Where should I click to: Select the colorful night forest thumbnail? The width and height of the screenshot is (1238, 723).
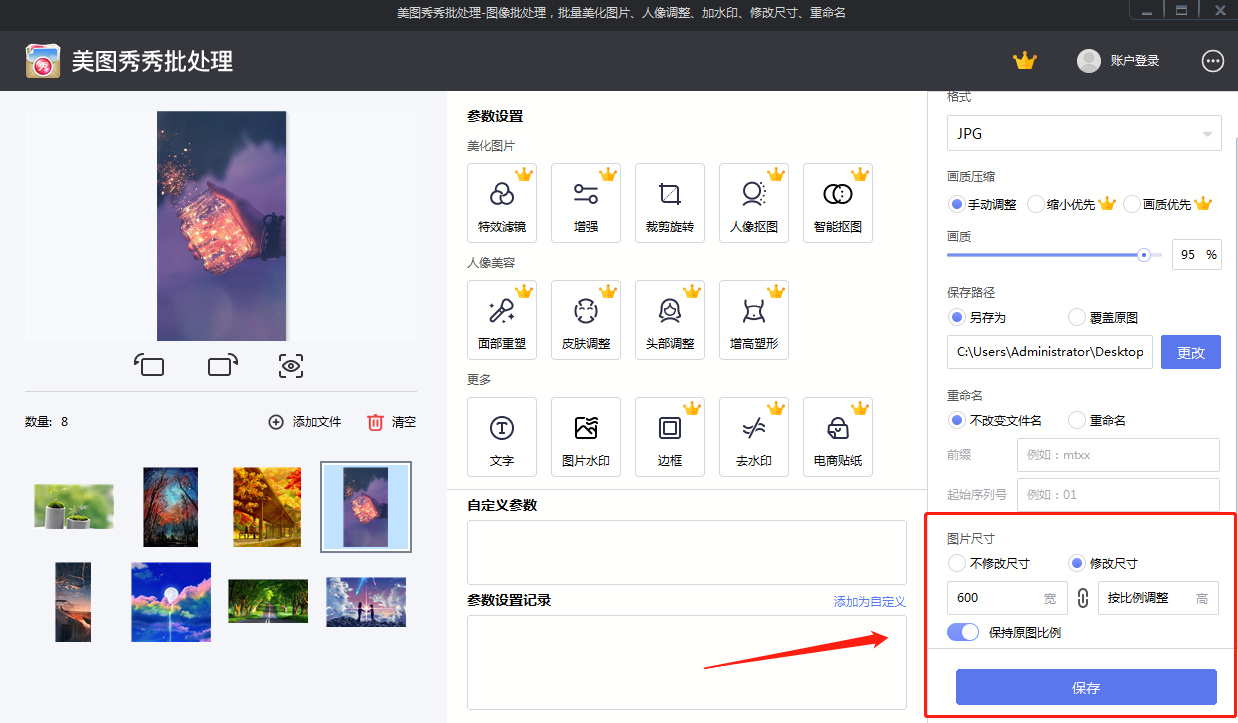170,506
